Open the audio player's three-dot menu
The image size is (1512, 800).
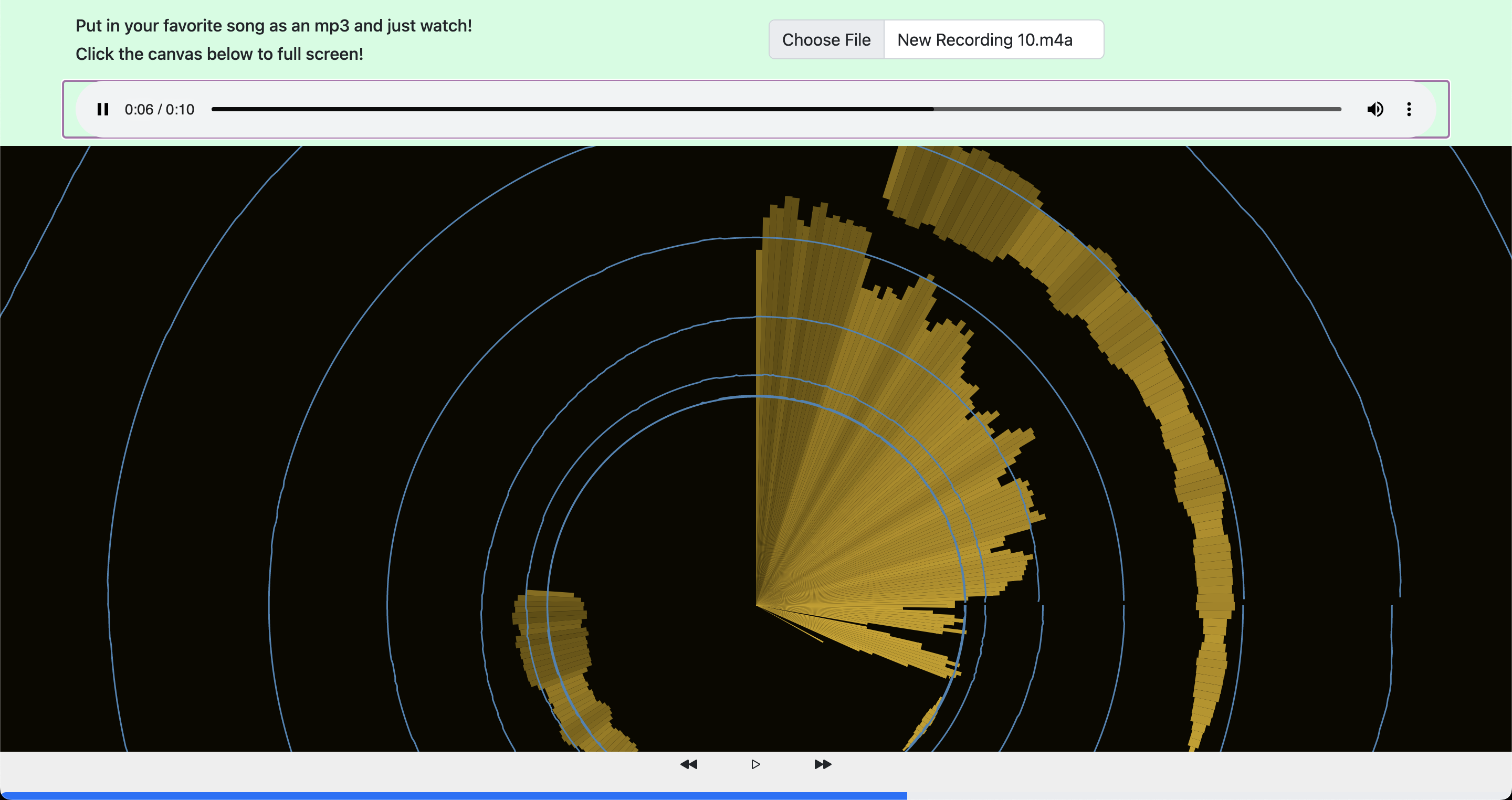[x=1409, y=109]
